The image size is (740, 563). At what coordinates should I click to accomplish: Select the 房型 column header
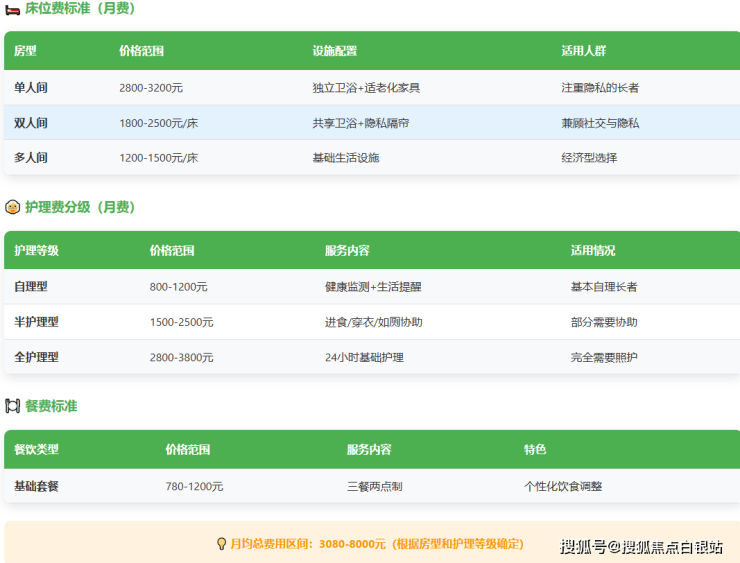click(25, 51)
